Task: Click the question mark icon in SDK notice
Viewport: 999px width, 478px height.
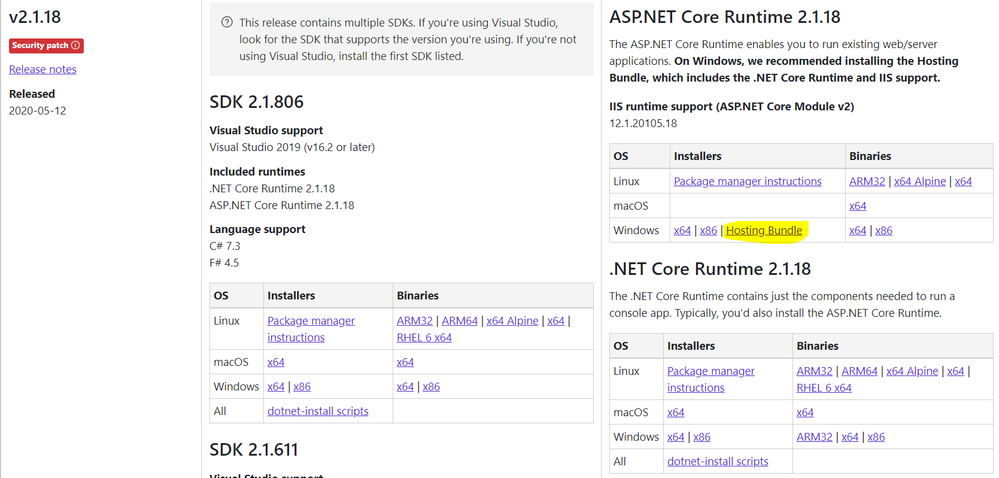Action: 227,23
